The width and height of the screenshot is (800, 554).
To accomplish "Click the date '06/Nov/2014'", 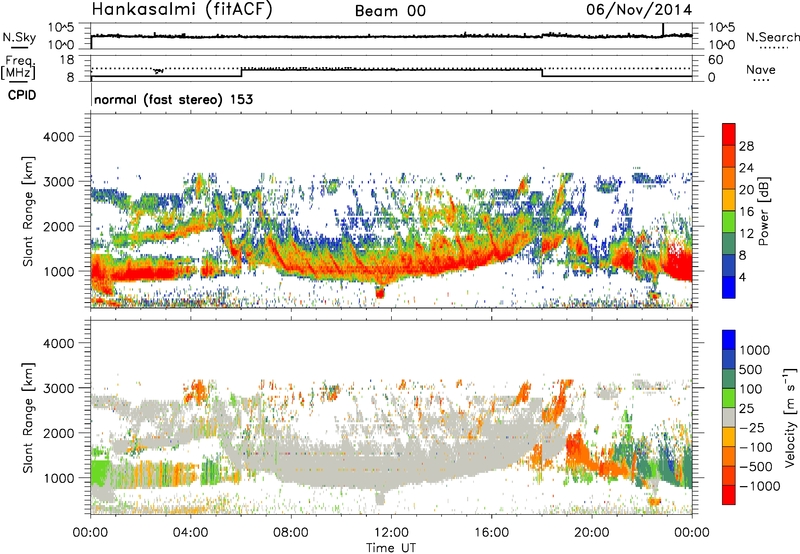I will click(639, 10).
